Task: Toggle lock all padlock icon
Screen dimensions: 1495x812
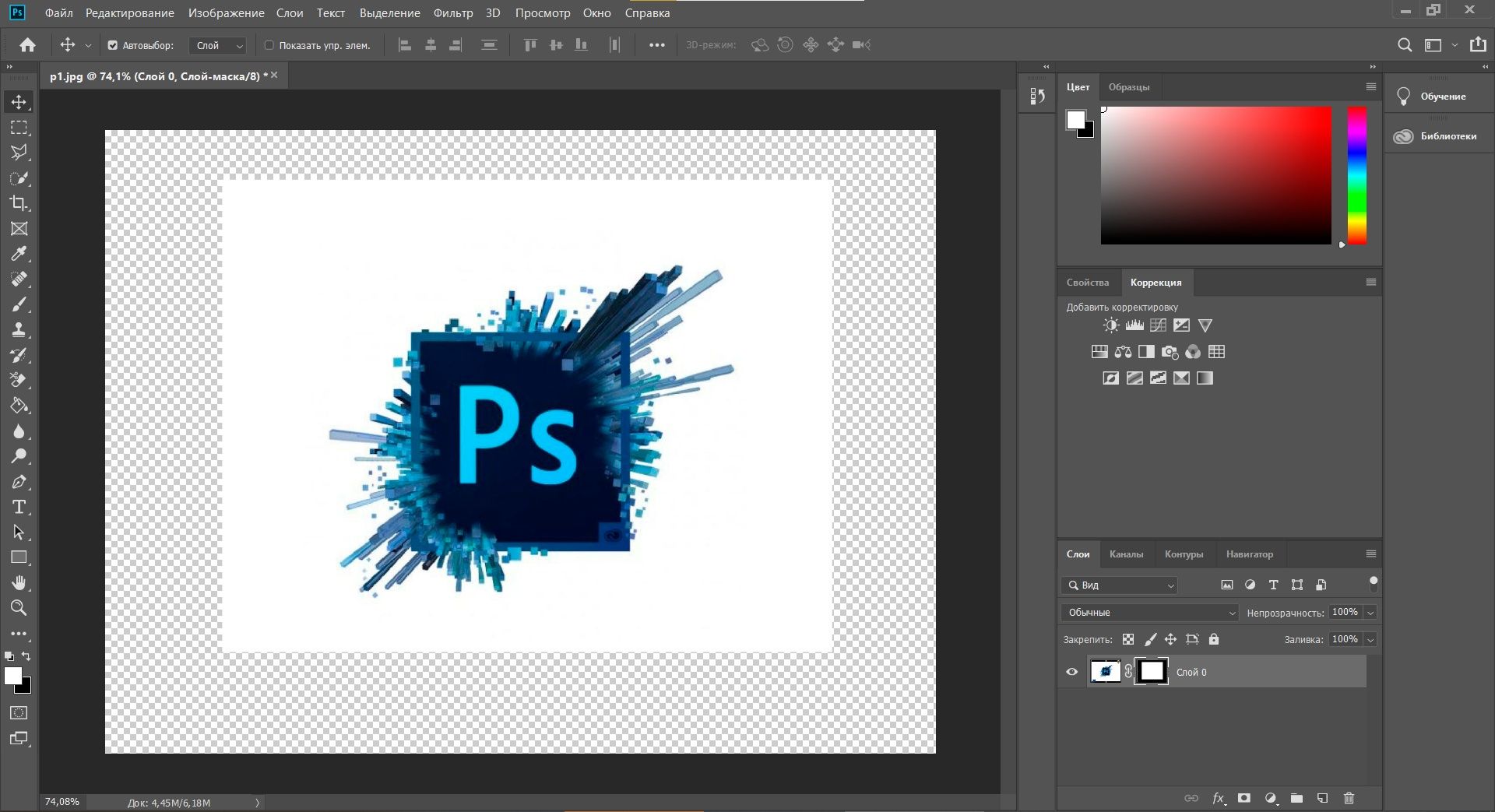Action: tap(1214, 639)
